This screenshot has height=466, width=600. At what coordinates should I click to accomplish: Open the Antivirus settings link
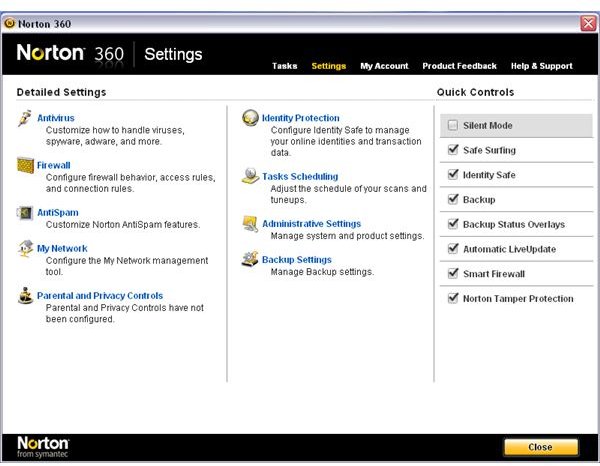pos(56,118)
